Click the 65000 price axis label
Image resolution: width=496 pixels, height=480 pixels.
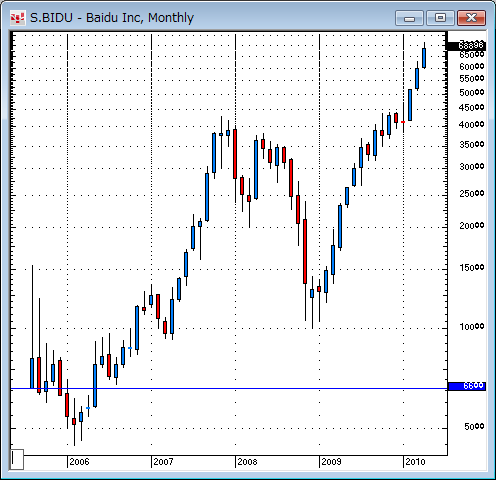point(472,55)
